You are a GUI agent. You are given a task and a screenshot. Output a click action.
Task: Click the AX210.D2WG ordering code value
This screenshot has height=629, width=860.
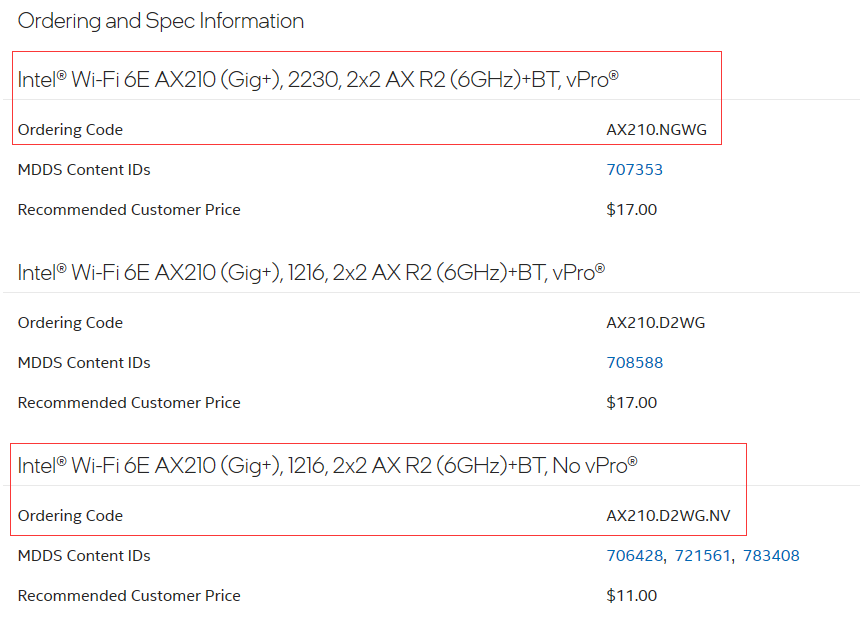[655, 323]
